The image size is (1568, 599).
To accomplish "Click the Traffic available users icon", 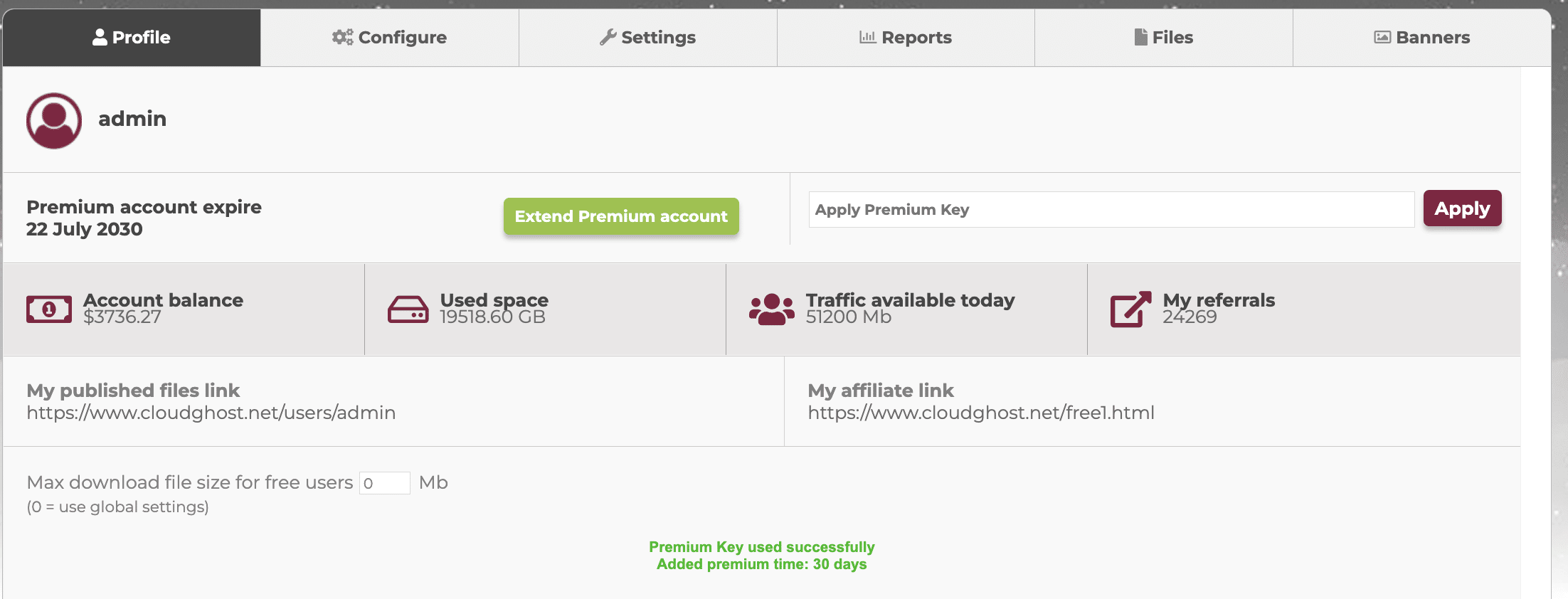I will click(x=771, y=309).
